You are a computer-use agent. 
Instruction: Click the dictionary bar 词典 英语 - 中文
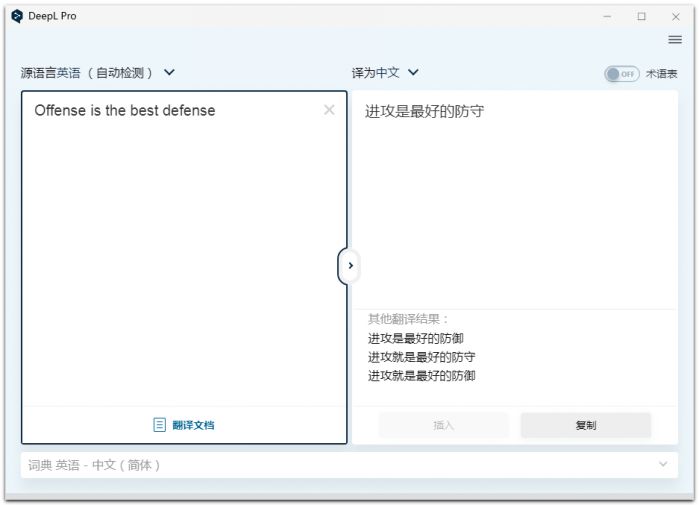95,465
